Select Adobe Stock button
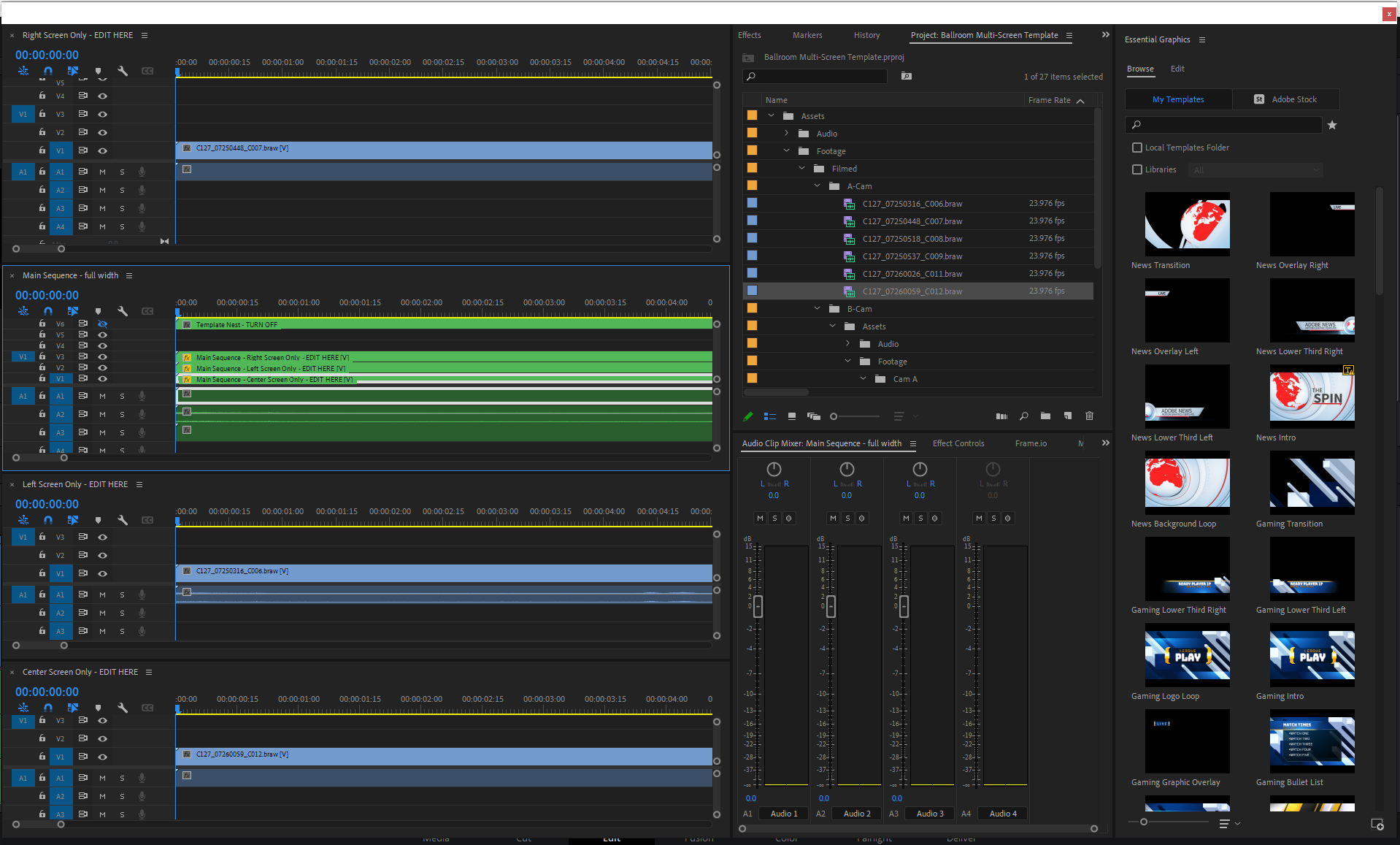The width and height of the screenshot is (1400, 845). [1286, 99]
